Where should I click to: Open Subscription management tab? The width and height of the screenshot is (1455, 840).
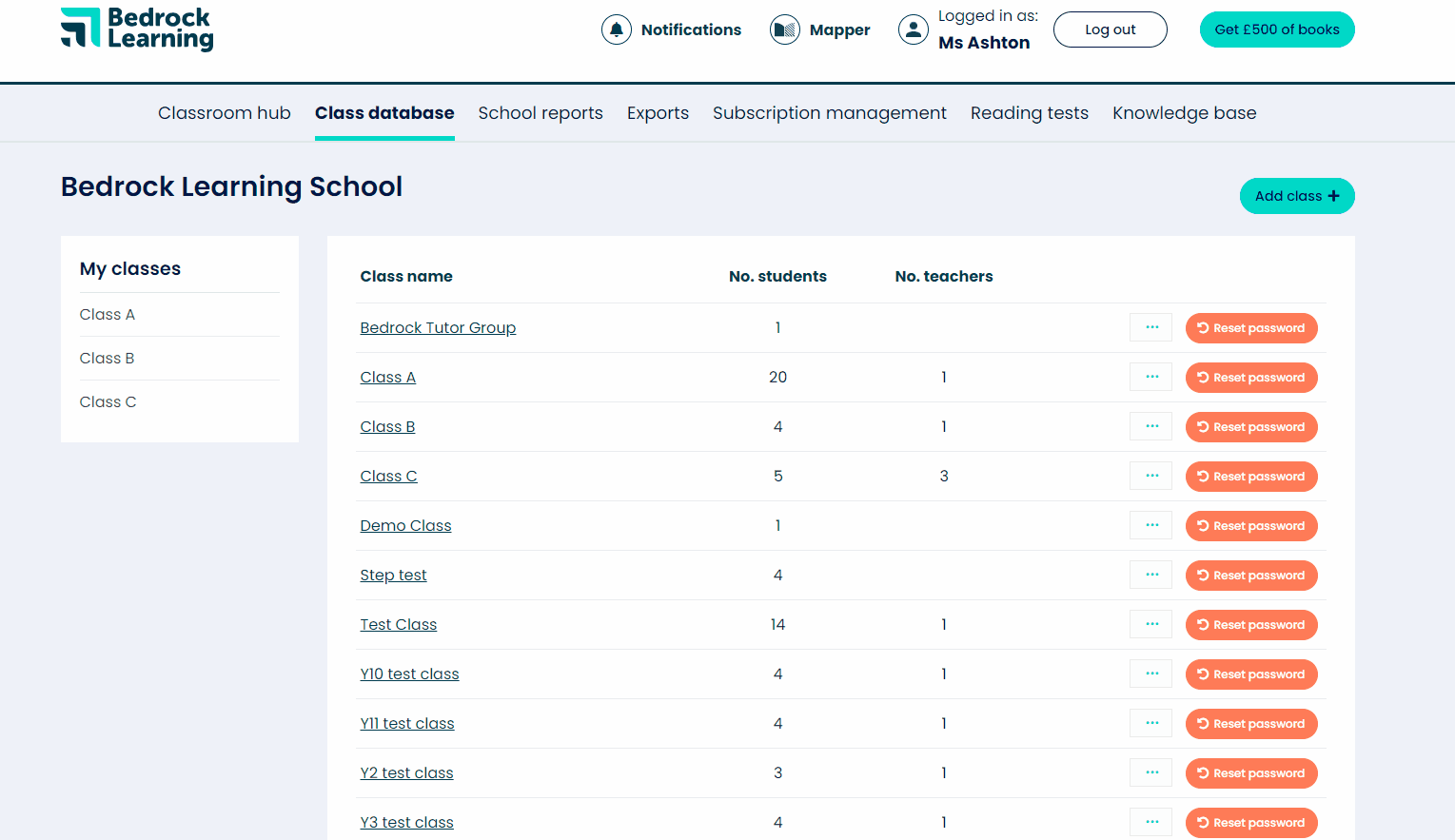tap(830, 113)
